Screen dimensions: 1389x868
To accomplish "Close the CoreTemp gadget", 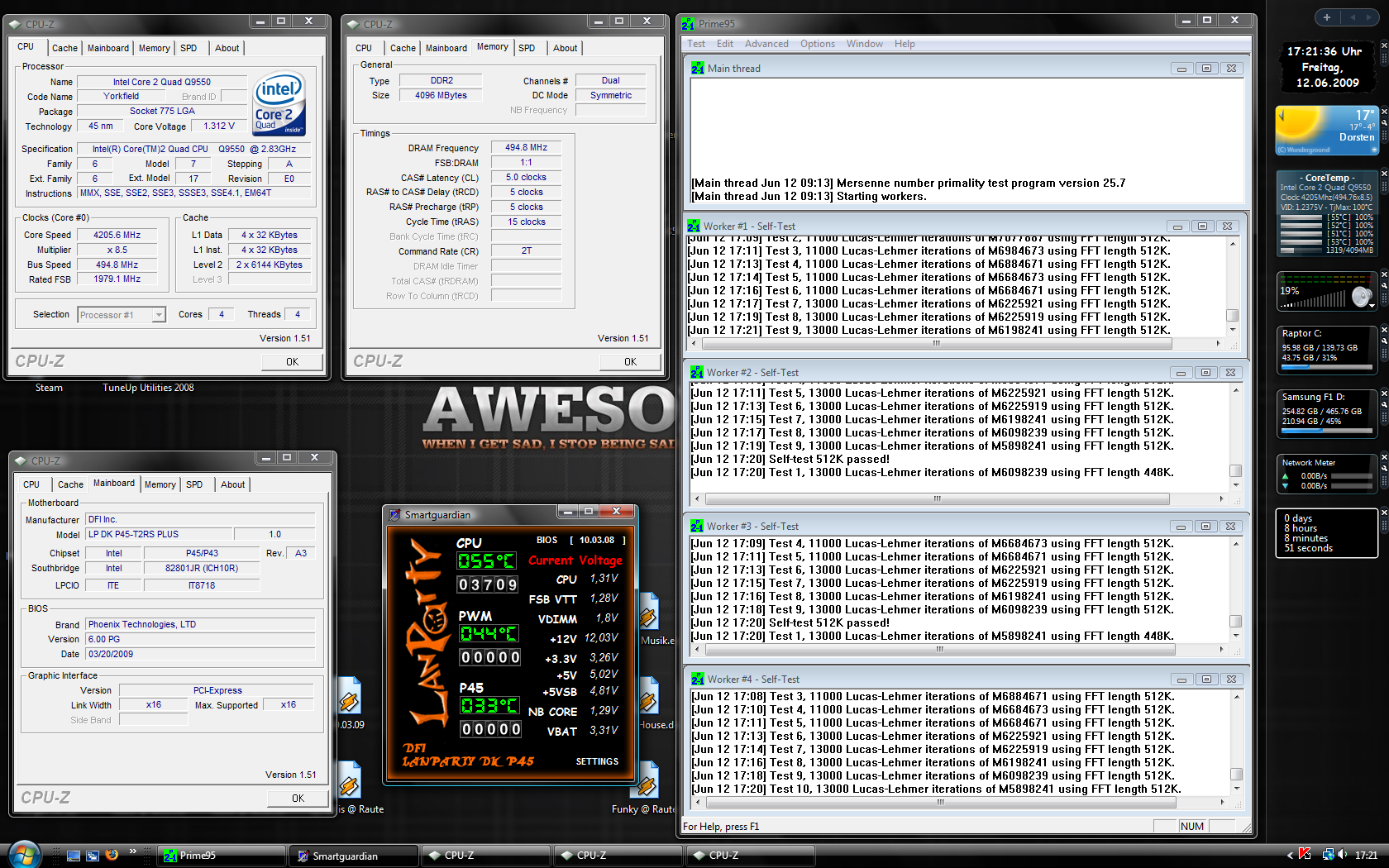I will point(1384,174).
